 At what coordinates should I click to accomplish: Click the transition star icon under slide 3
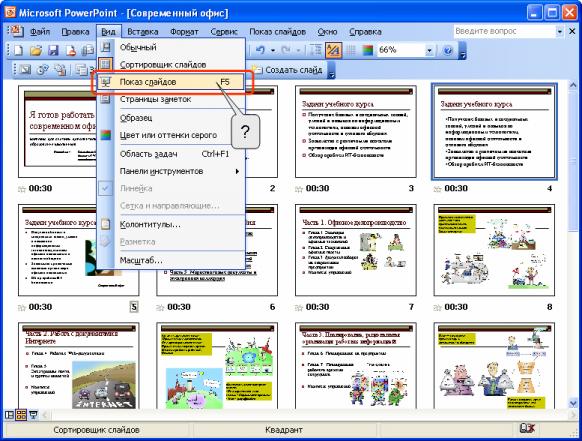[299, 189]
